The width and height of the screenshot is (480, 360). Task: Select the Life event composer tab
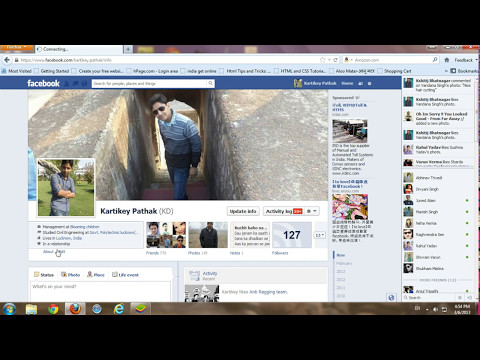tap(125, 275)
